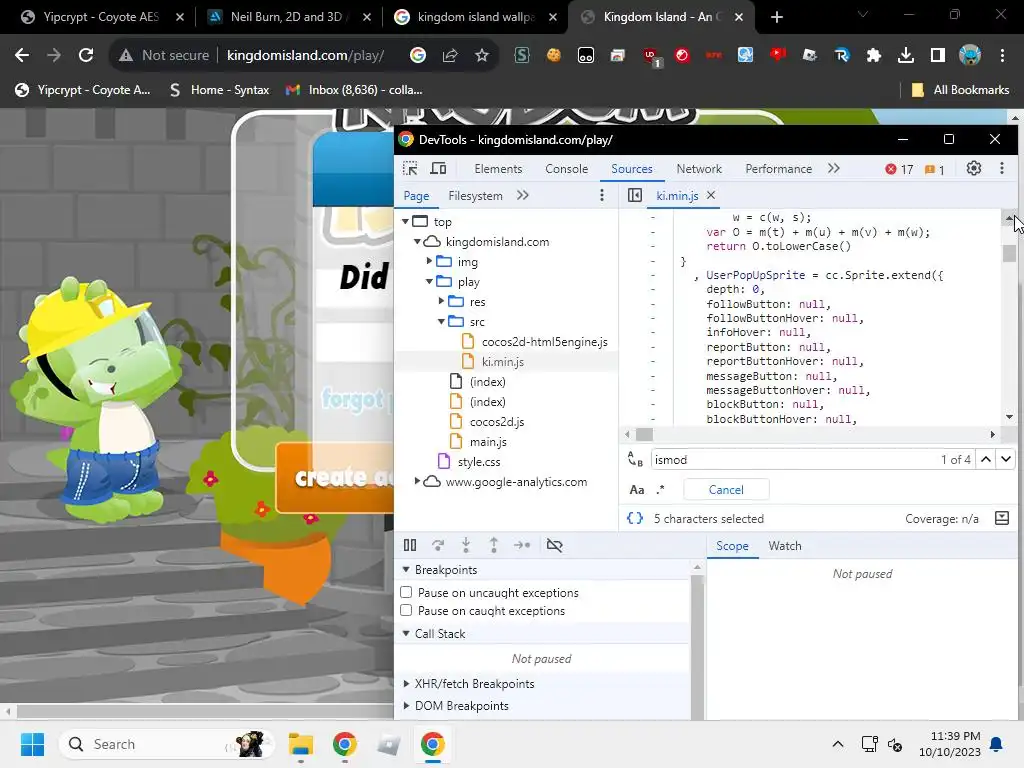Viewport: 1024px width, 768px height.
Task: Toggle regular expression search option
Action: (660, 490)
